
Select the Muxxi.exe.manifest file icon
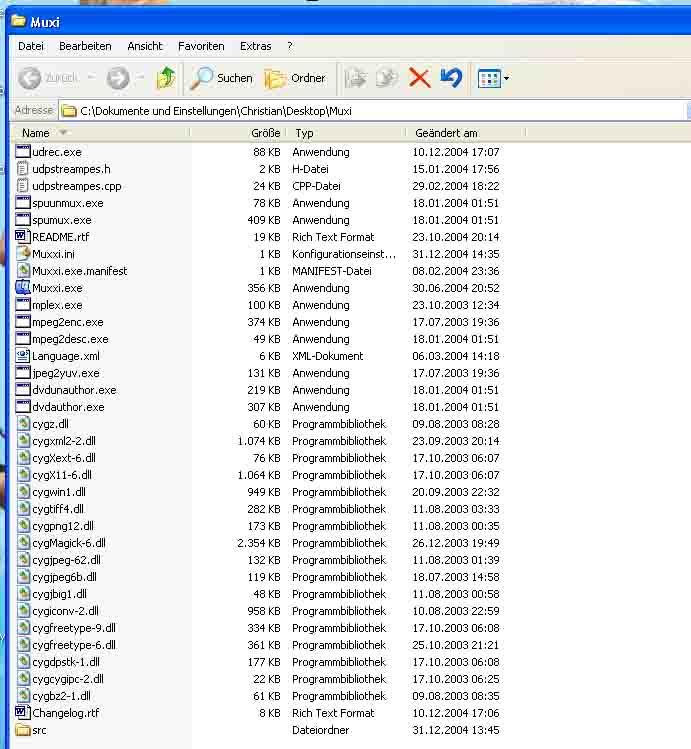23,271
